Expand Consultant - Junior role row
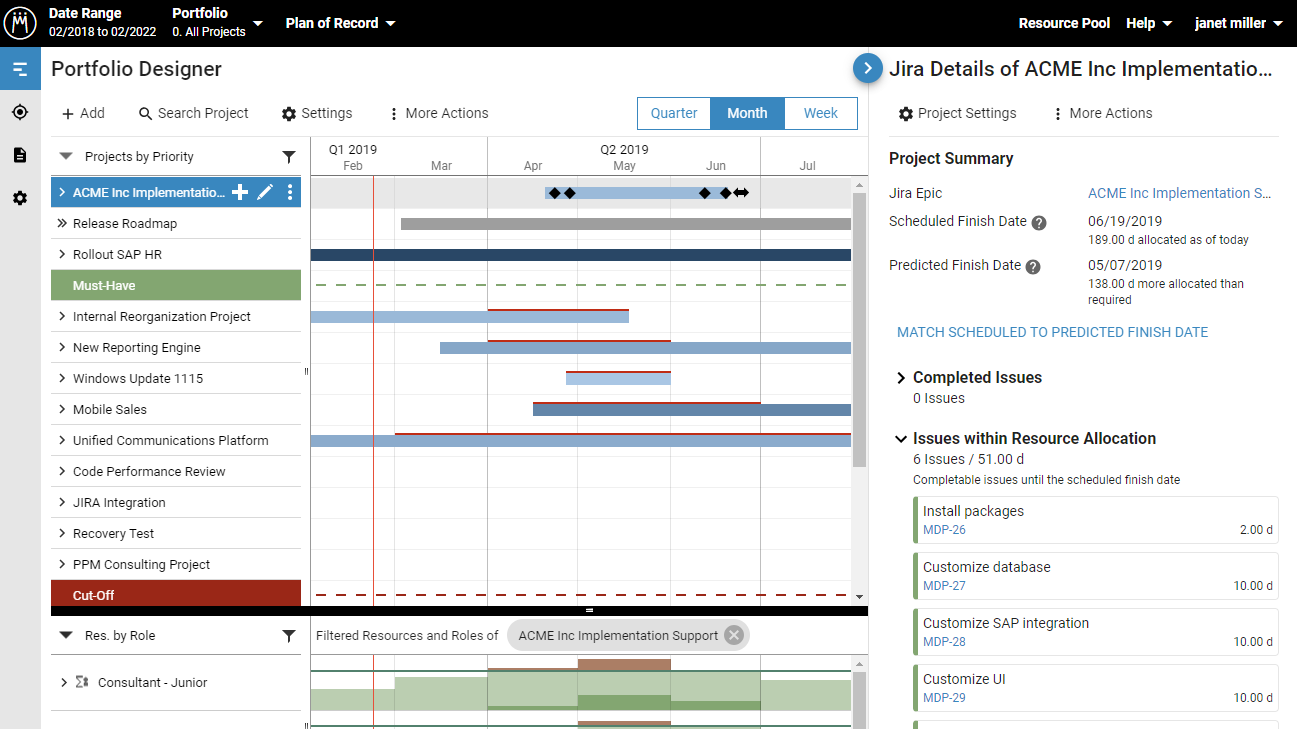 coord(62,682)
